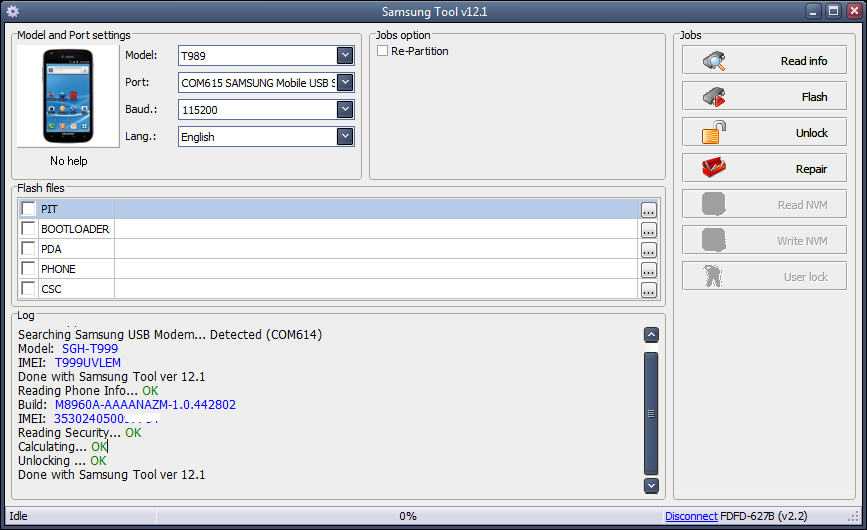Viewport: 867px width, 530px height.
Task: Tick the PDA flash file checkbox
Action: click(x=28, y=248)
